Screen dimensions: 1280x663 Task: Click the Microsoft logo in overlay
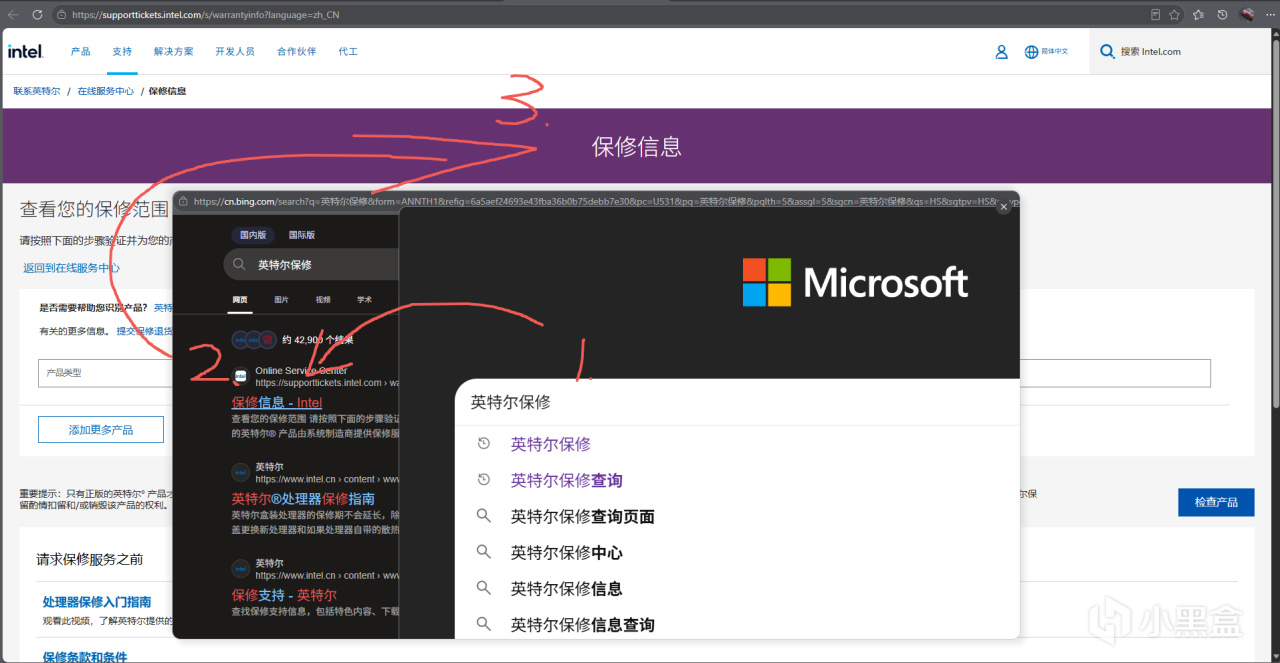pyautogui.click(x=855, y=282)
